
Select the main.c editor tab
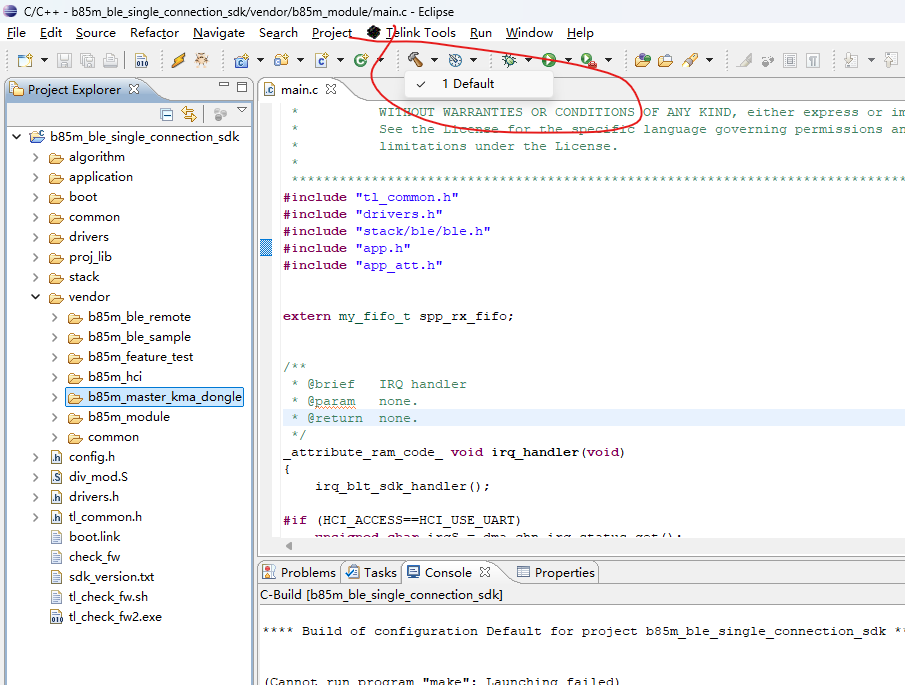298,89
